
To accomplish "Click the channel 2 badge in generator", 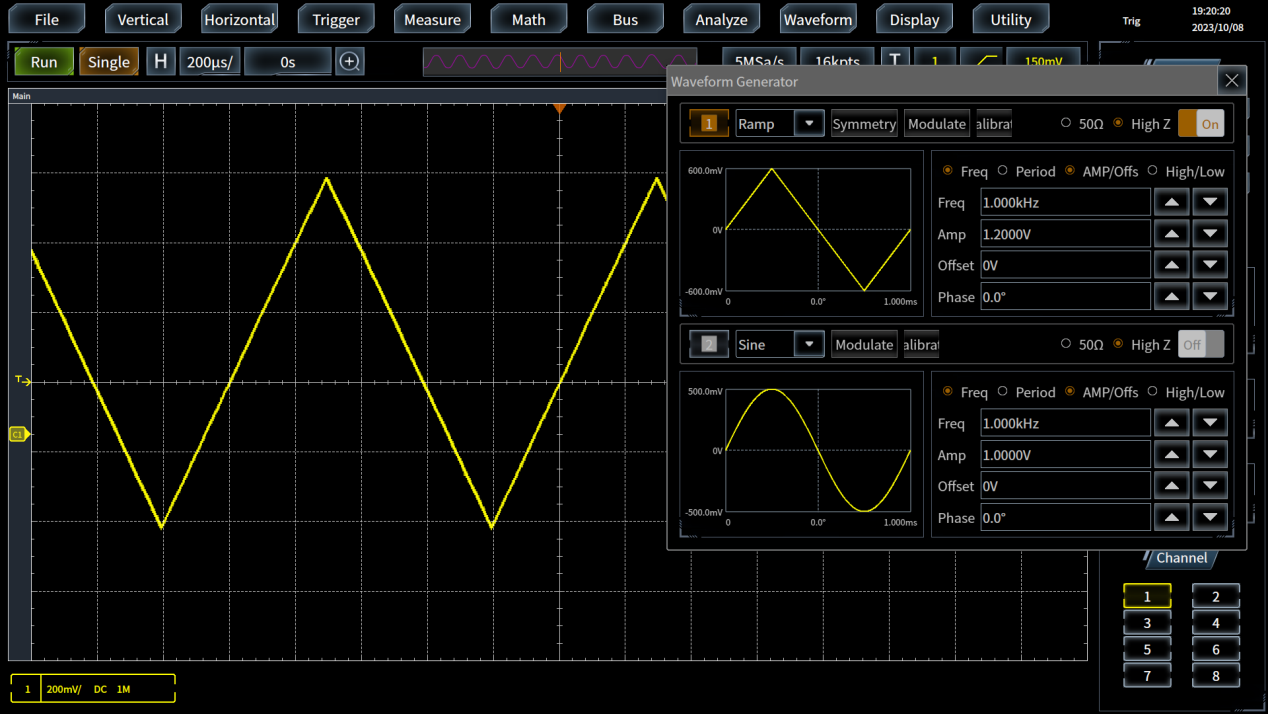I will [709, 345].
